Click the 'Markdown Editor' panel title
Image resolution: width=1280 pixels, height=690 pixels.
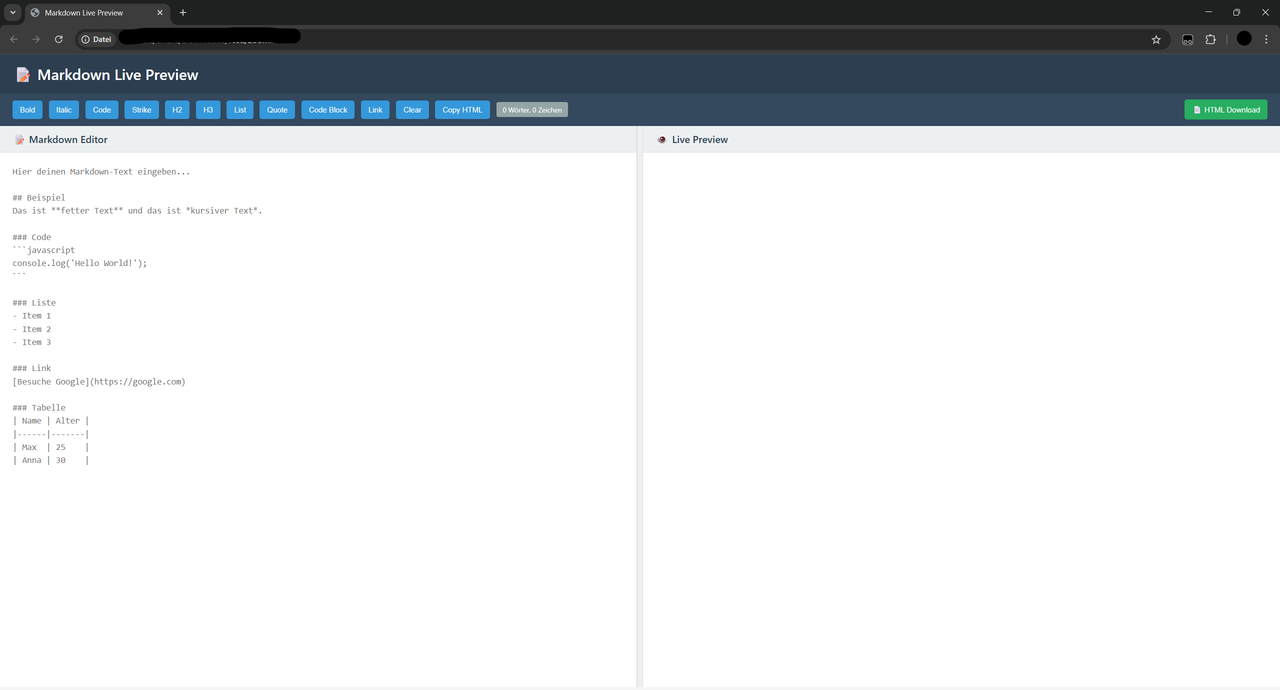[68, 140]
